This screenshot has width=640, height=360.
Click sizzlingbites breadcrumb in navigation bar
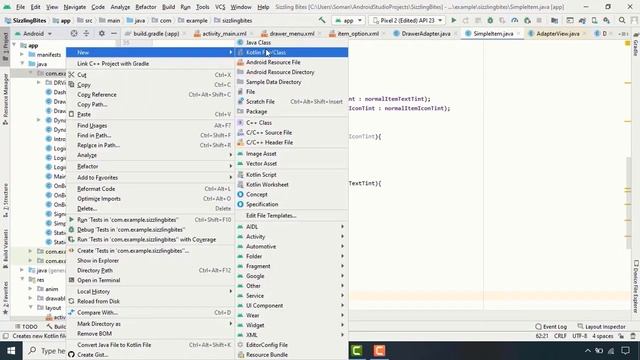pos(233,20)
